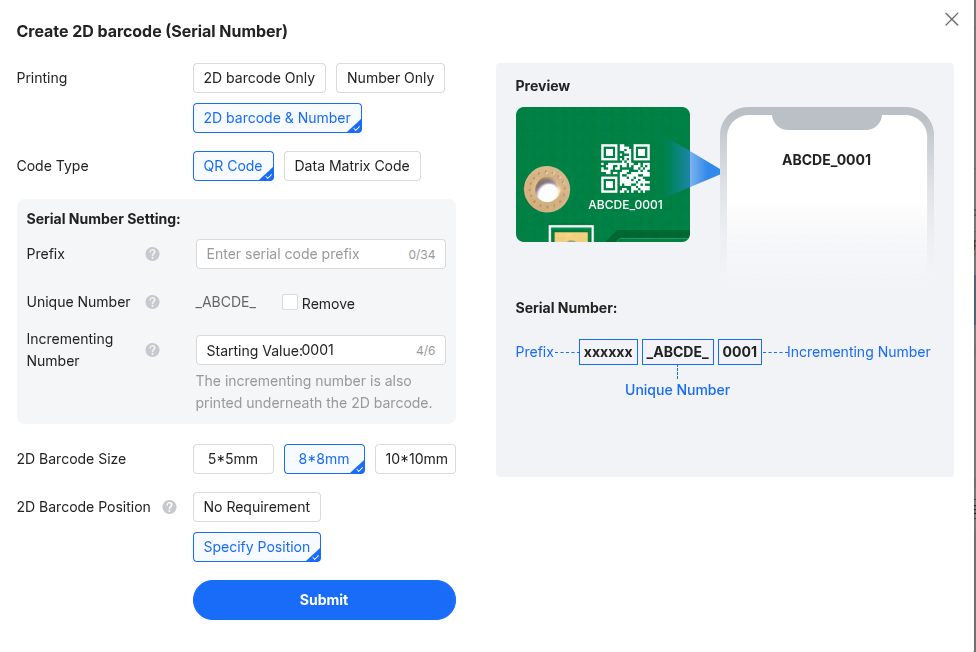Click the _ABCDE_ unique number value text
976x652 pixels.
226,302
